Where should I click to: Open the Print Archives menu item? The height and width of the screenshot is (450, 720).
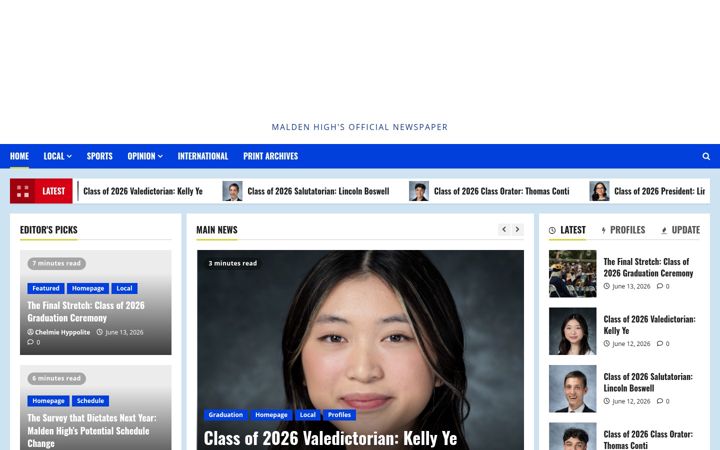point(270,156)
